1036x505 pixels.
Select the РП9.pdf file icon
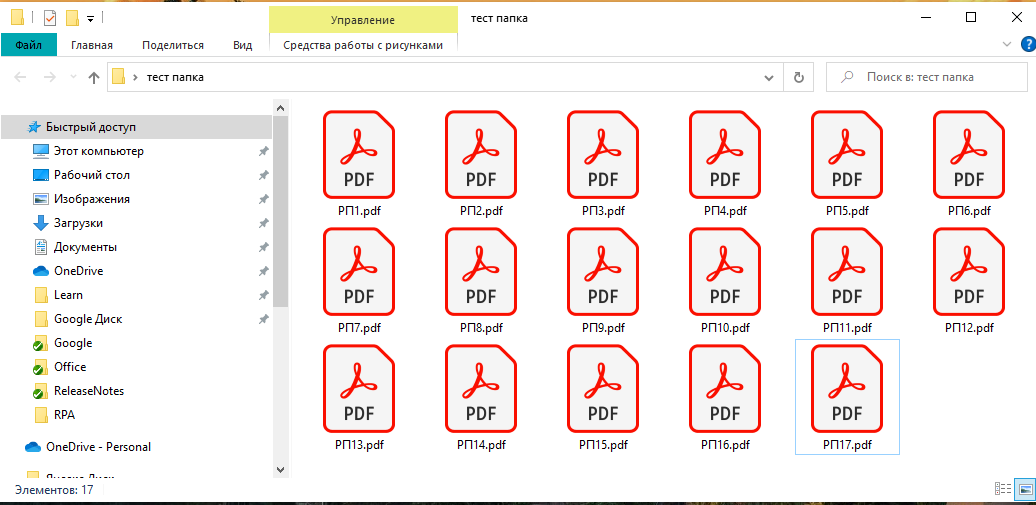(603, 272)
